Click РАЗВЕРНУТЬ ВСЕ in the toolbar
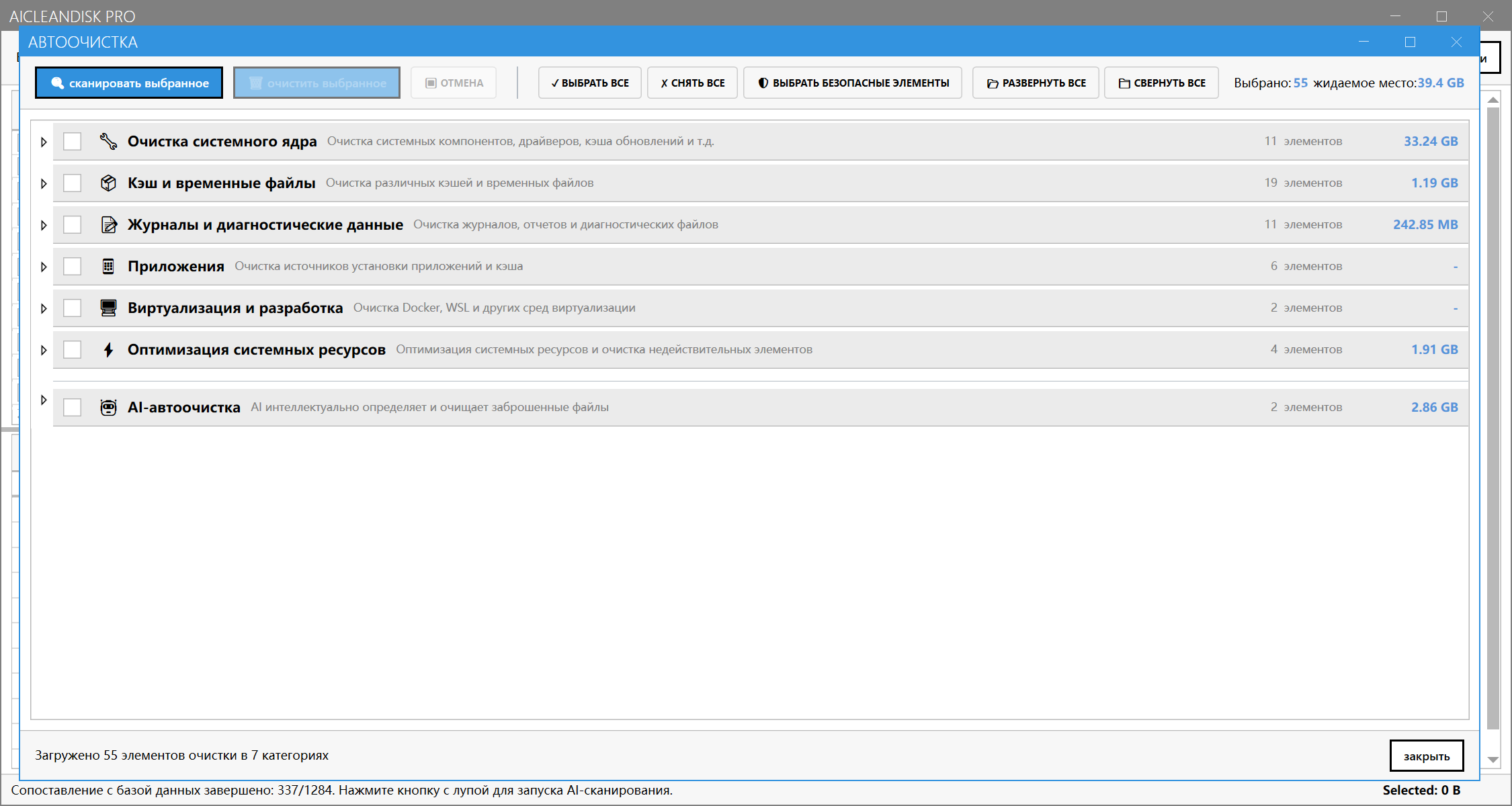Viewport: 1512px width, 806px height. pos(1035,83)
